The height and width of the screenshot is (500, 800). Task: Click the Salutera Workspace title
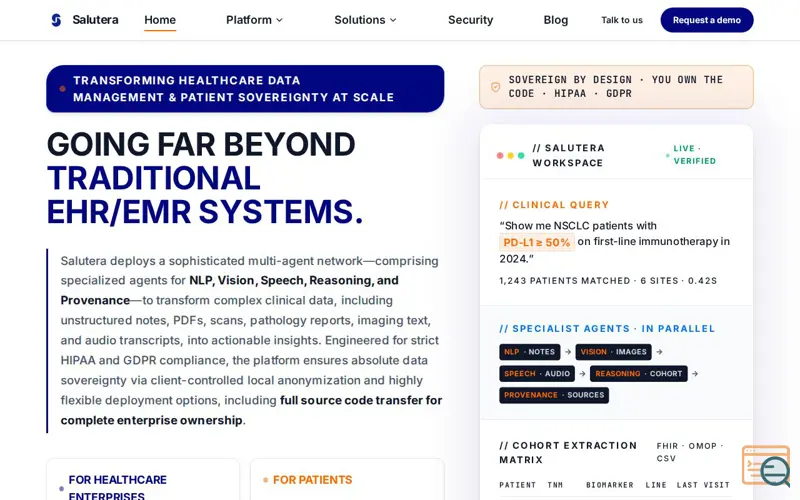tap(568, 156)
